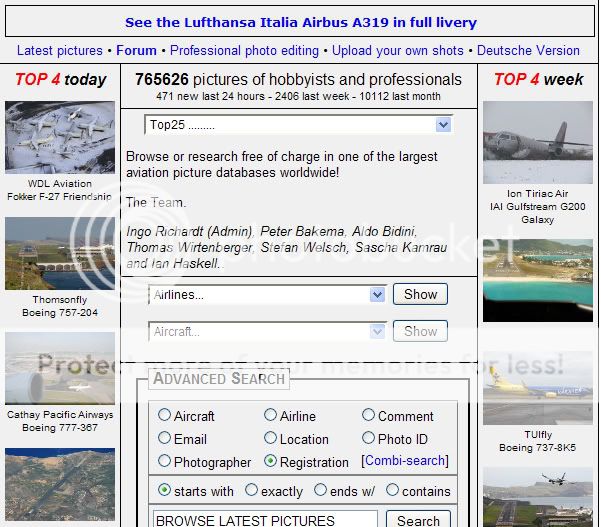Click the Search button
The width and height of the screenshot is (601, 527).
click(x=418, y=519)
